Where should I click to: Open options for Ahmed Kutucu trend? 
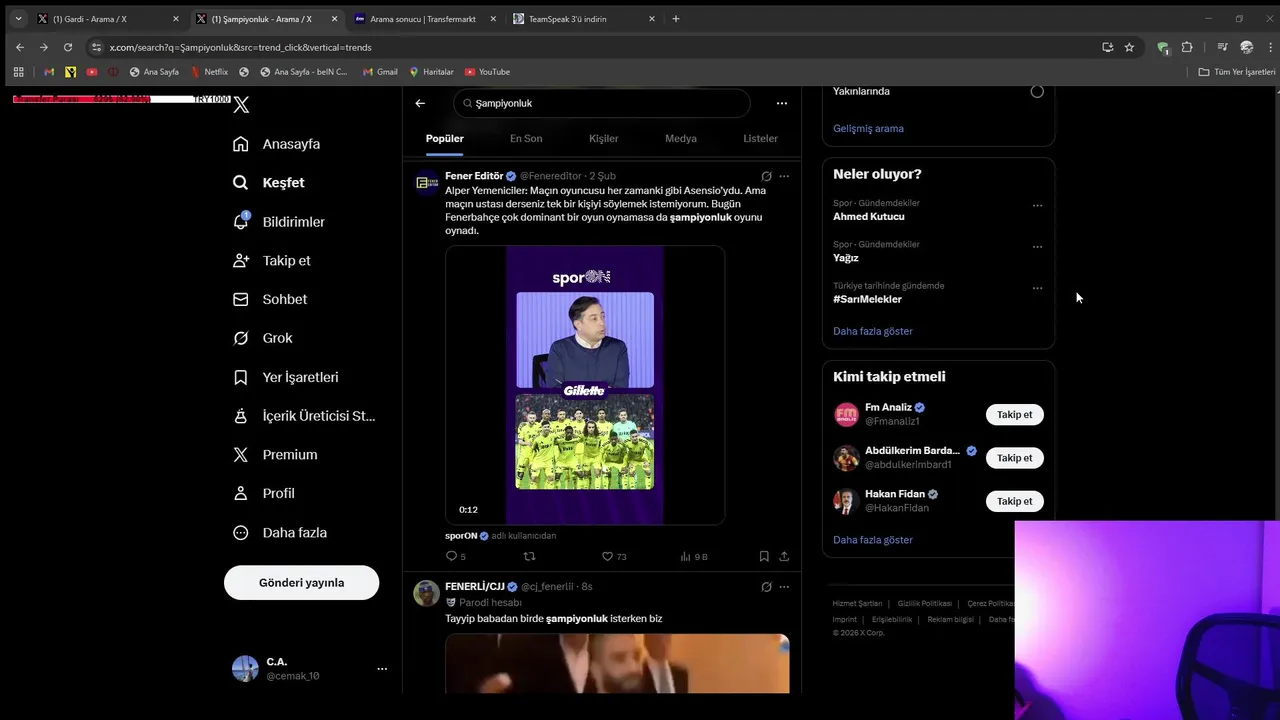[1037, 206]
